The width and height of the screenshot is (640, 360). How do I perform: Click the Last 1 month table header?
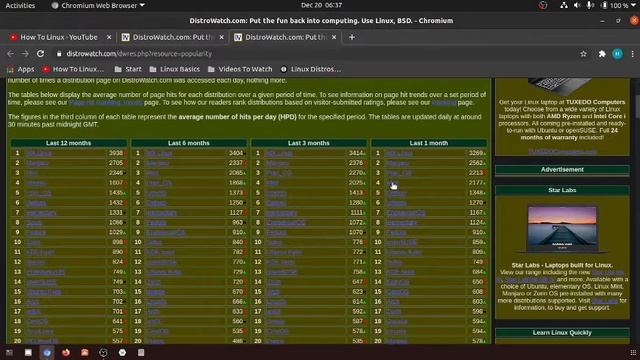[429, 143]
